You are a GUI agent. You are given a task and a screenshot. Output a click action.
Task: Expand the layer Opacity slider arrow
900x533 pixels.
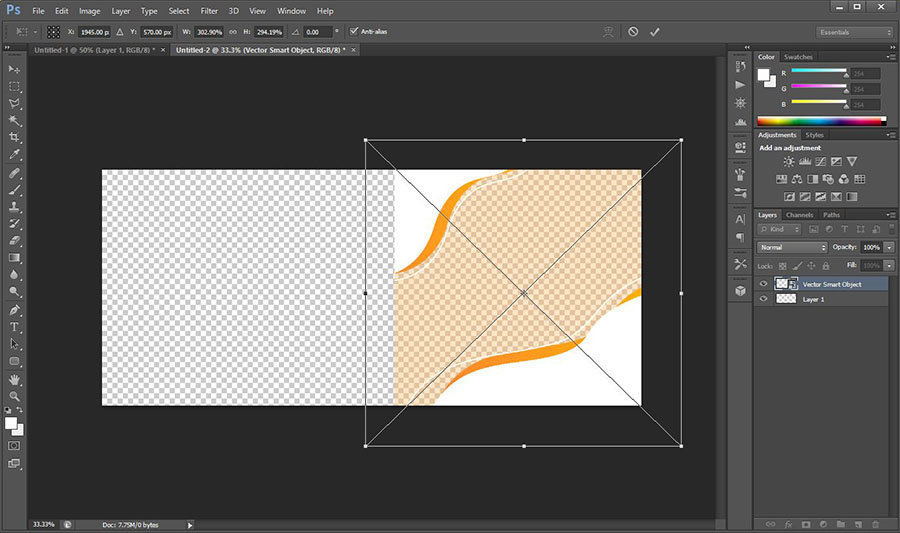pos(889,247)
